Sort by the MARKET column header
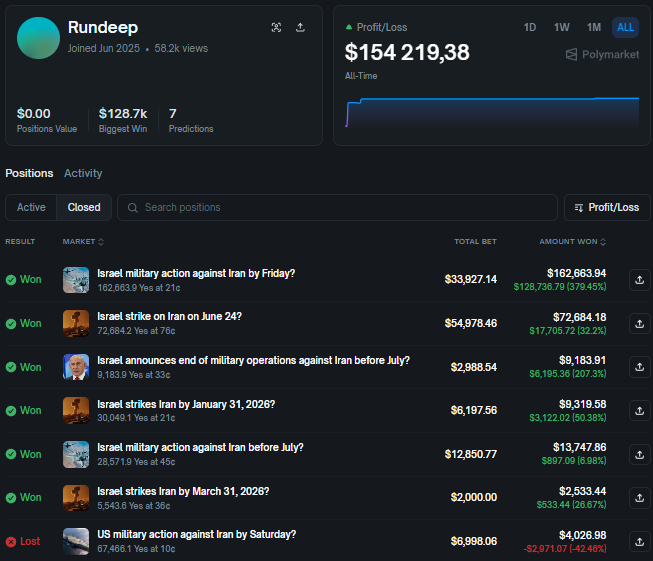653x561 pixels. tap(83, 242)
